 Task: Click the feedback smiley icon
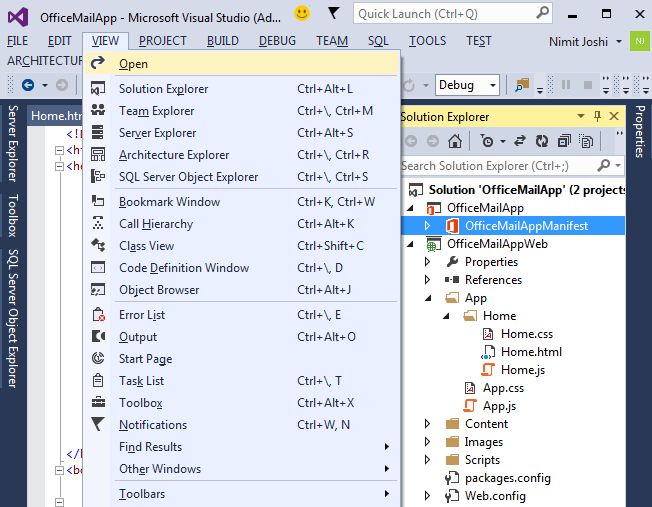click(302, 14)
